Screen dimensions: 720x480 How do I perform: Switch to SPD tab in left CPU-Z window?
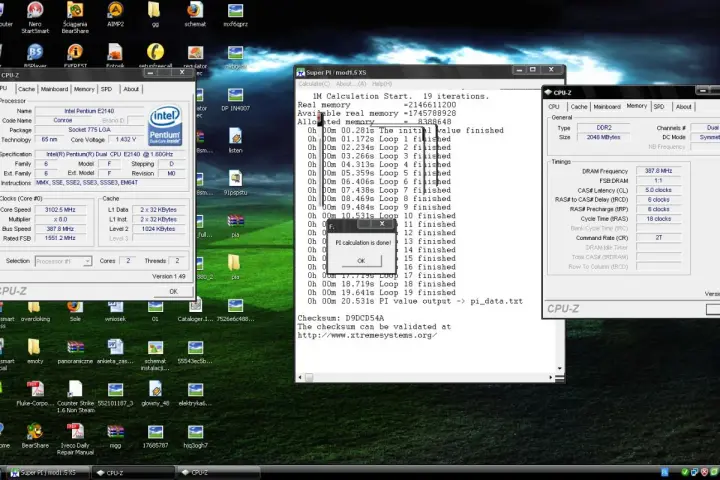pos(107,89)
